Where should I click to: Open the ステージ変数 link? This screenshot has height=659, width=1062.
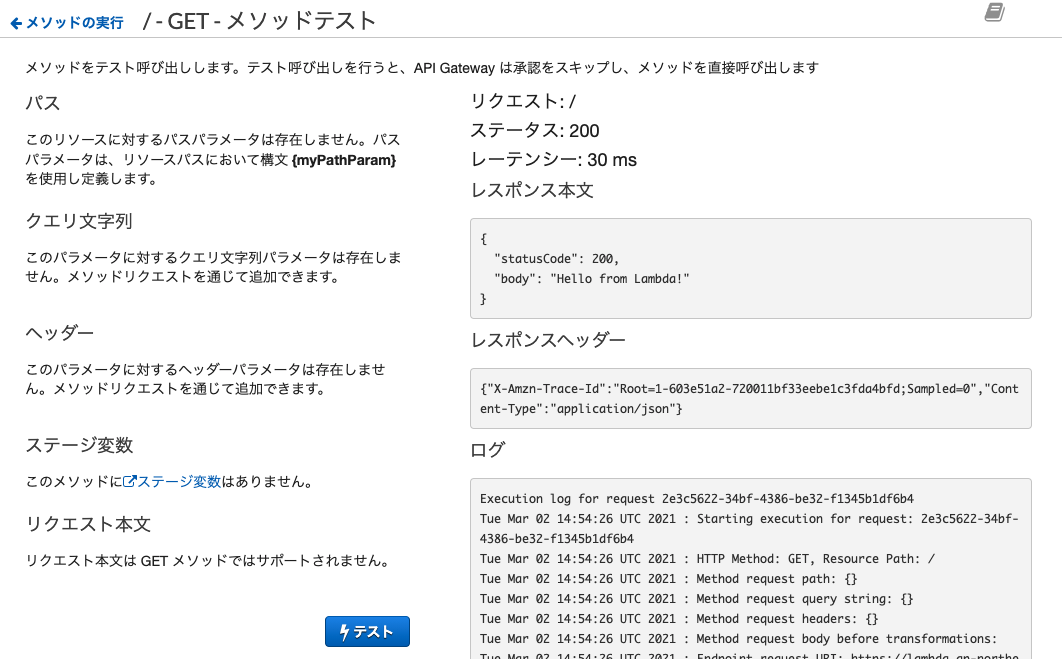click(x=179, y=482)
